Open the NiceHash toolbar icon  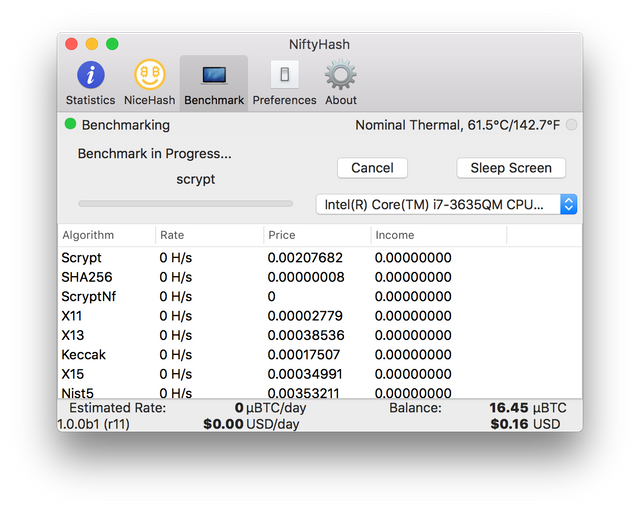click(x=149, y=74)
